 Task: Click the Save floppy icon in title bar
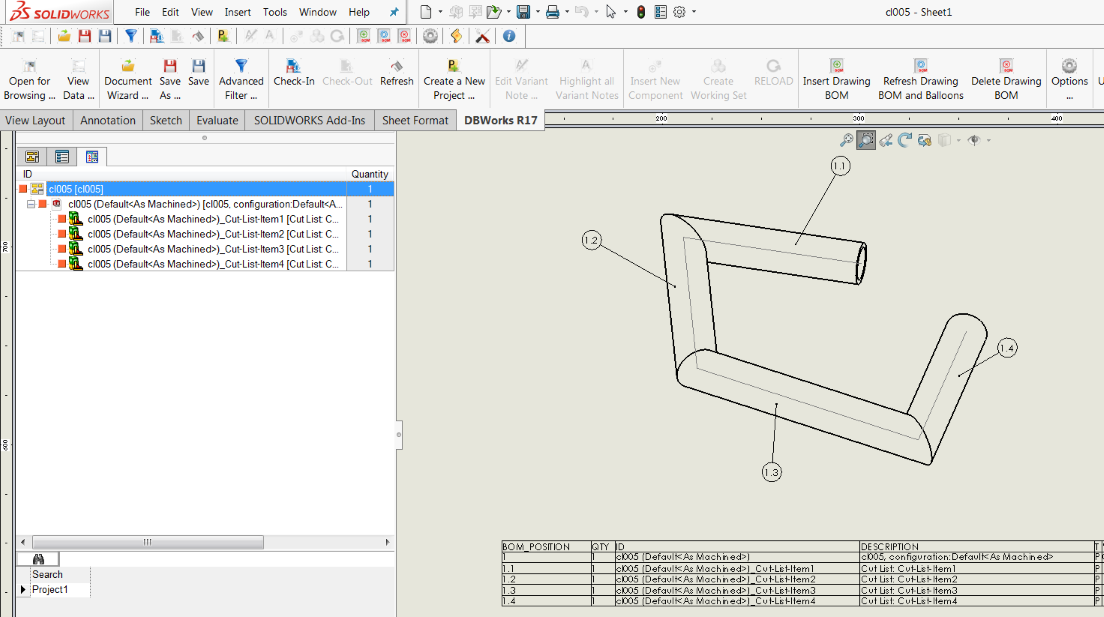523,12
